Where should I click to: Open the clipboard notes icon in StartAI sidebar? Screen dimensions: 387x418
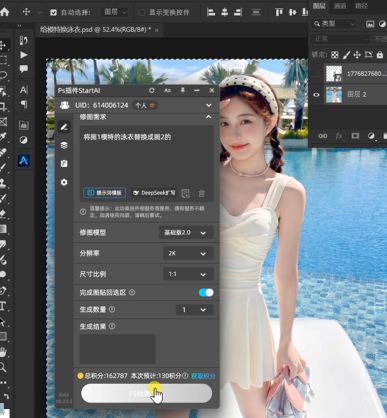(x=64, y=164)
